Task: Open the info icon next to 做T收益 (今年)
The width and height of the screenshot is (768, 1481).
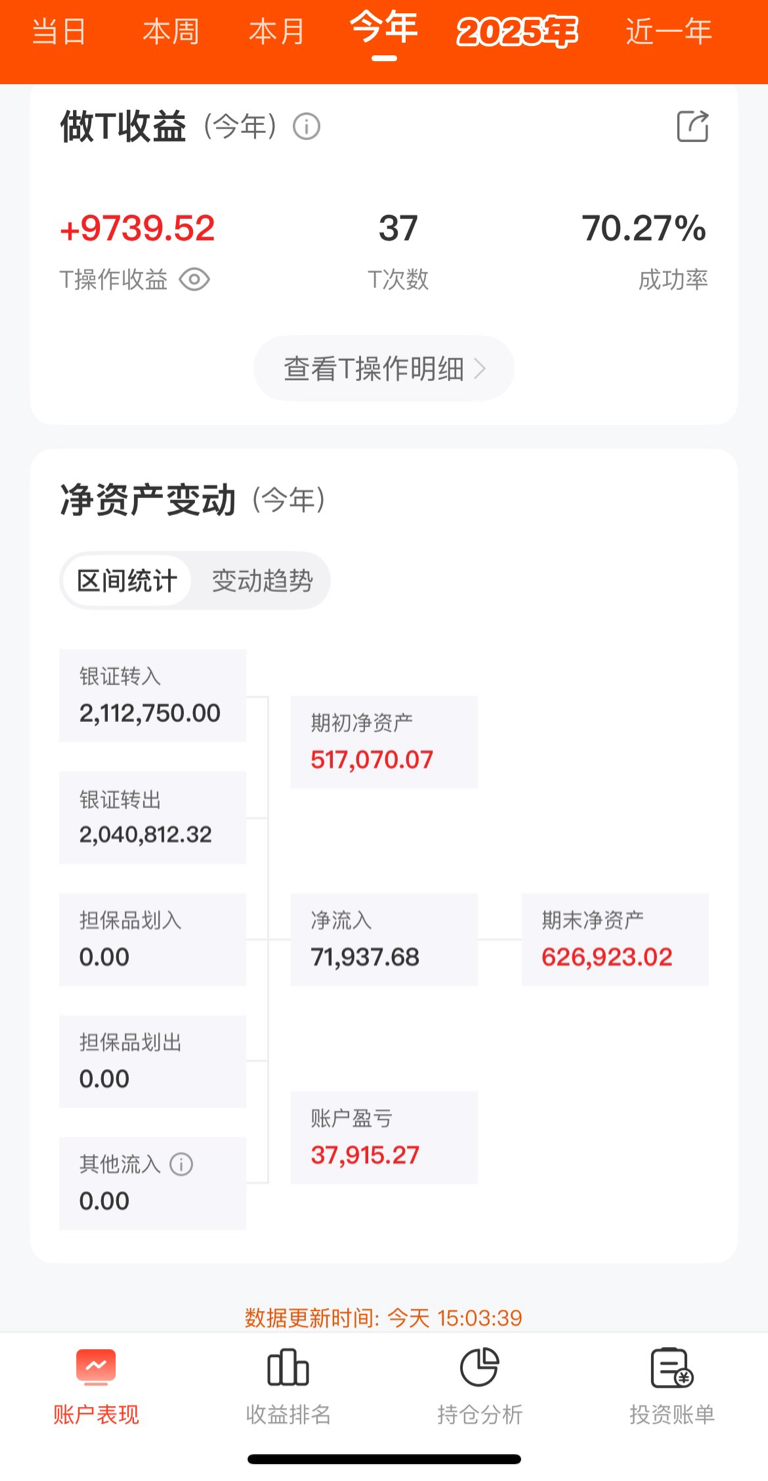Action: 306,127
